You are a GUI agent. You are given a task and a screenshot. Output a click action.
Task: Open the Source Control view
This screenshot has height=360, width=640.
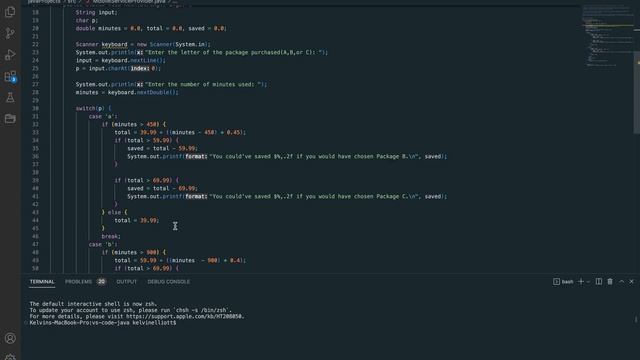10,33
